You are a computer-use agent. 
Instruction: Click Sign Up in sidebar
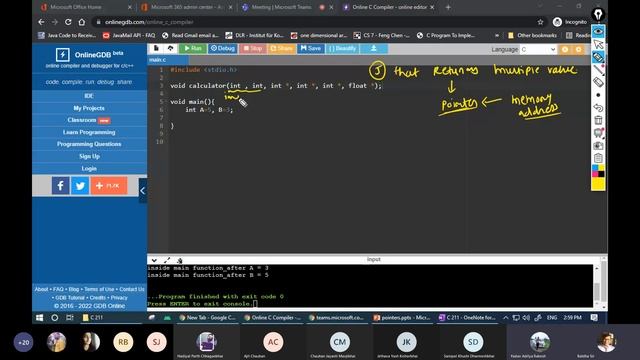tap(89, 156)
